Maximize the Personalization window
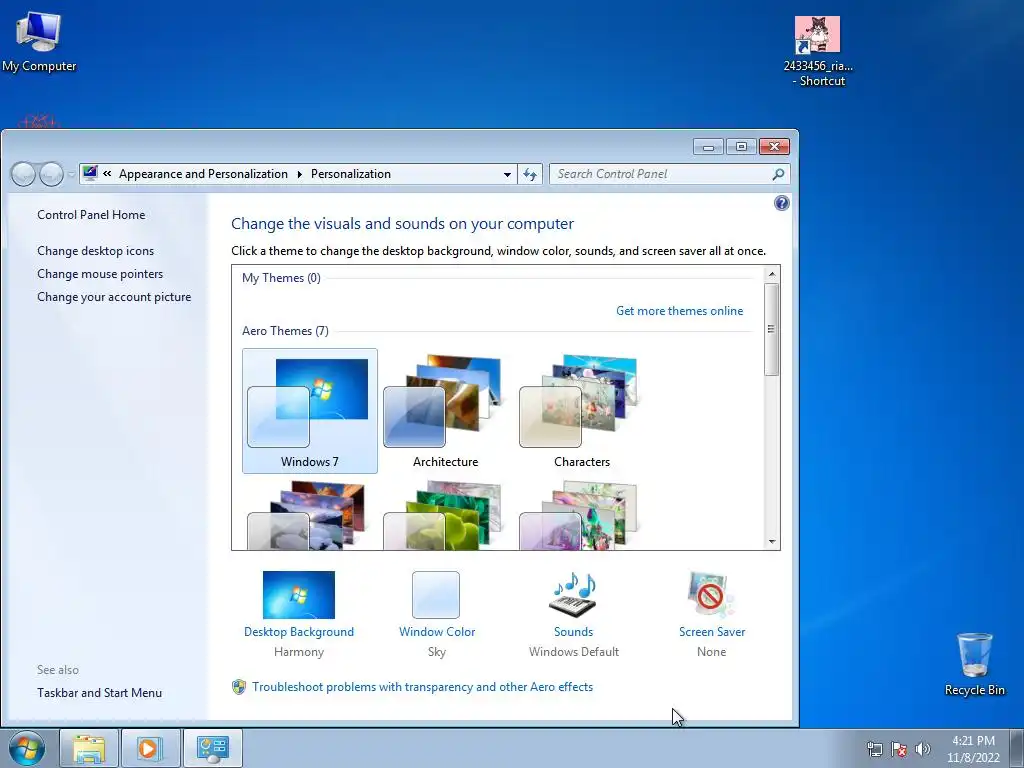 point(741,147)
